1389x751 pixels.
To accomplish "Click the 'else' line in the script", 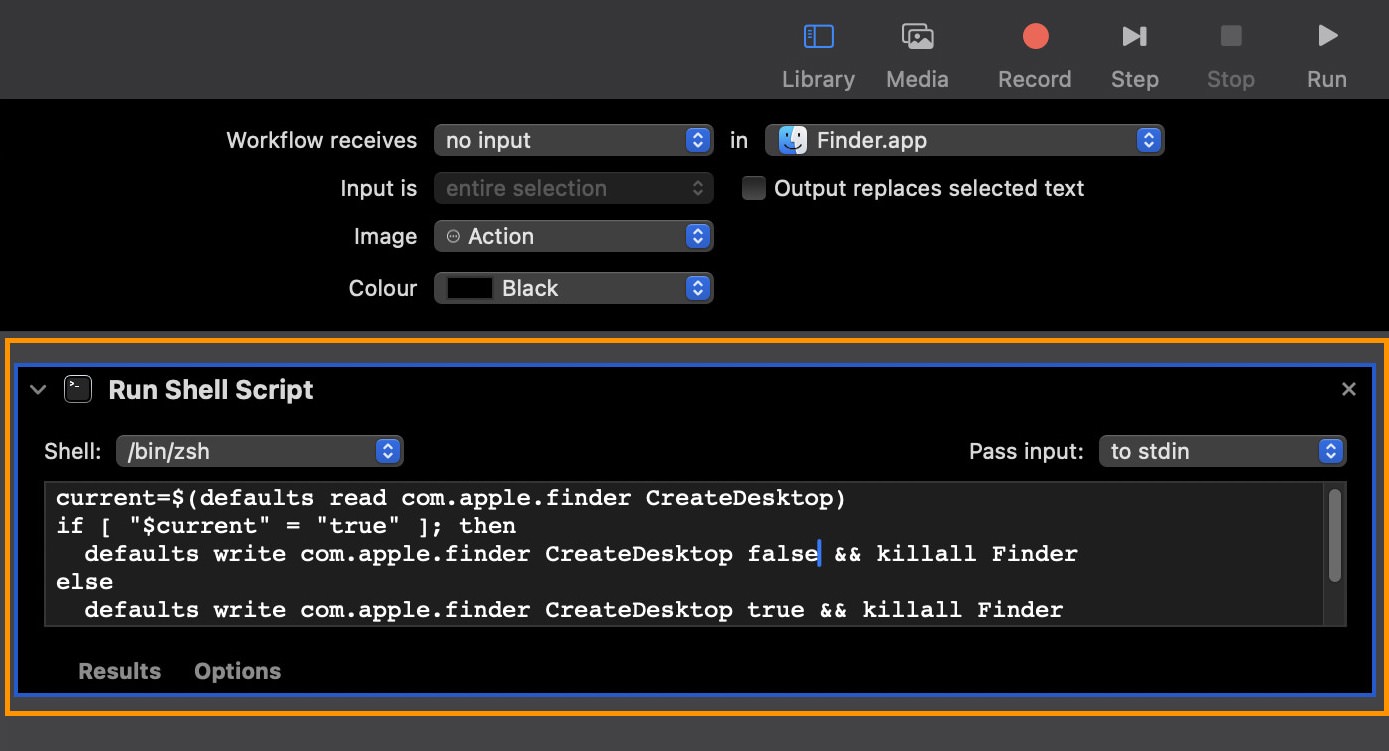I will (85, 581).
